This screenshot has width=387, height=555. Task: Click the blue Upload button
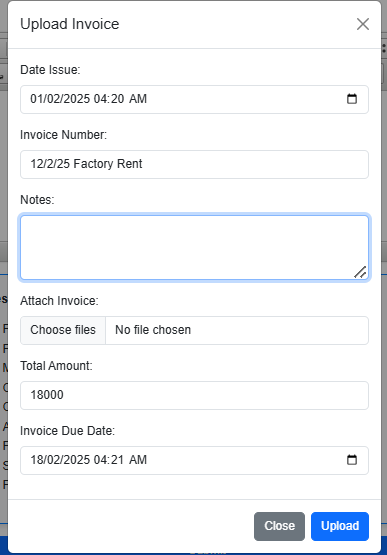[340, 526]
